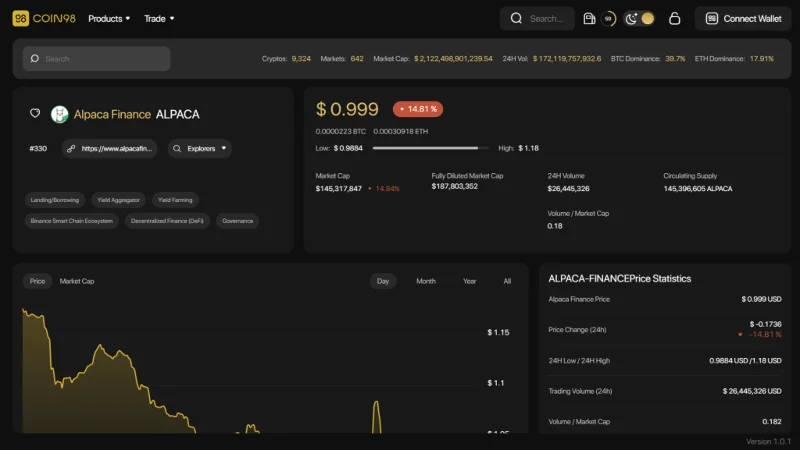
Task: Click the circular 59 counter icon
Action: point(608,18)
